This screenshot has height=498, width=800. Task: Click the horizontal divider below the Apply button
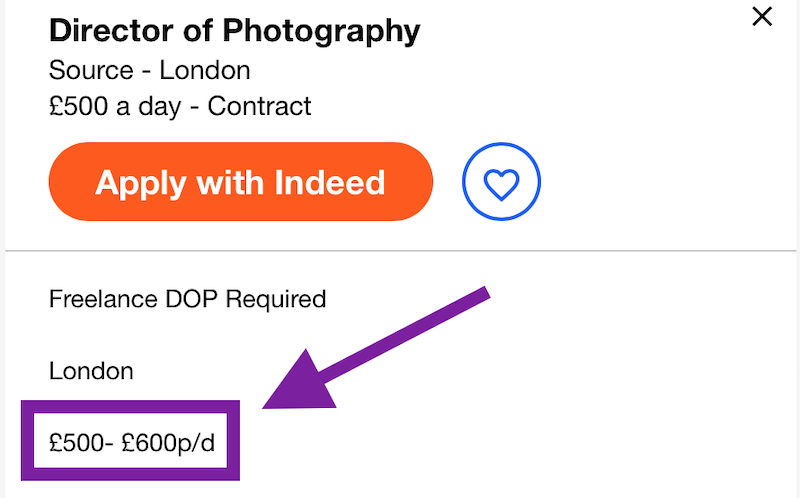pyautogui.click(x=400, y=249)
